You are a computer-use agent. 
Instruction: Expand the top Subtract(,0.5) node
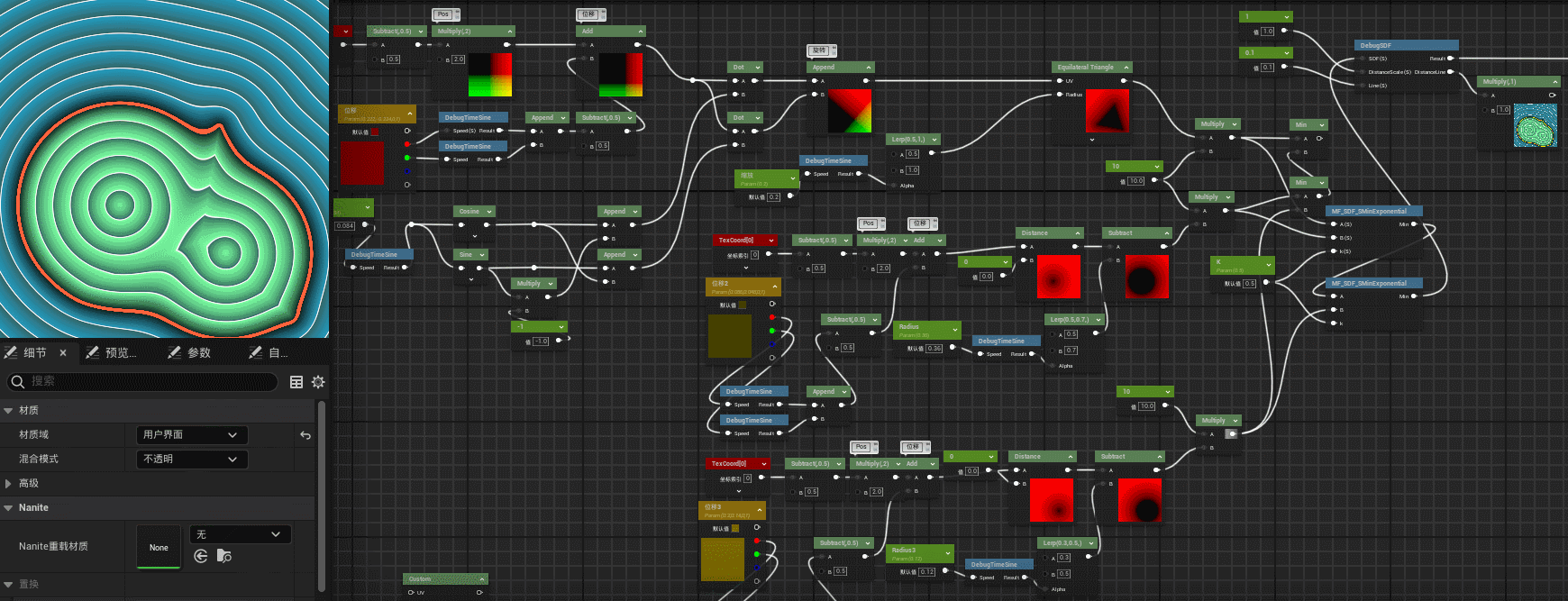point(420,31)
